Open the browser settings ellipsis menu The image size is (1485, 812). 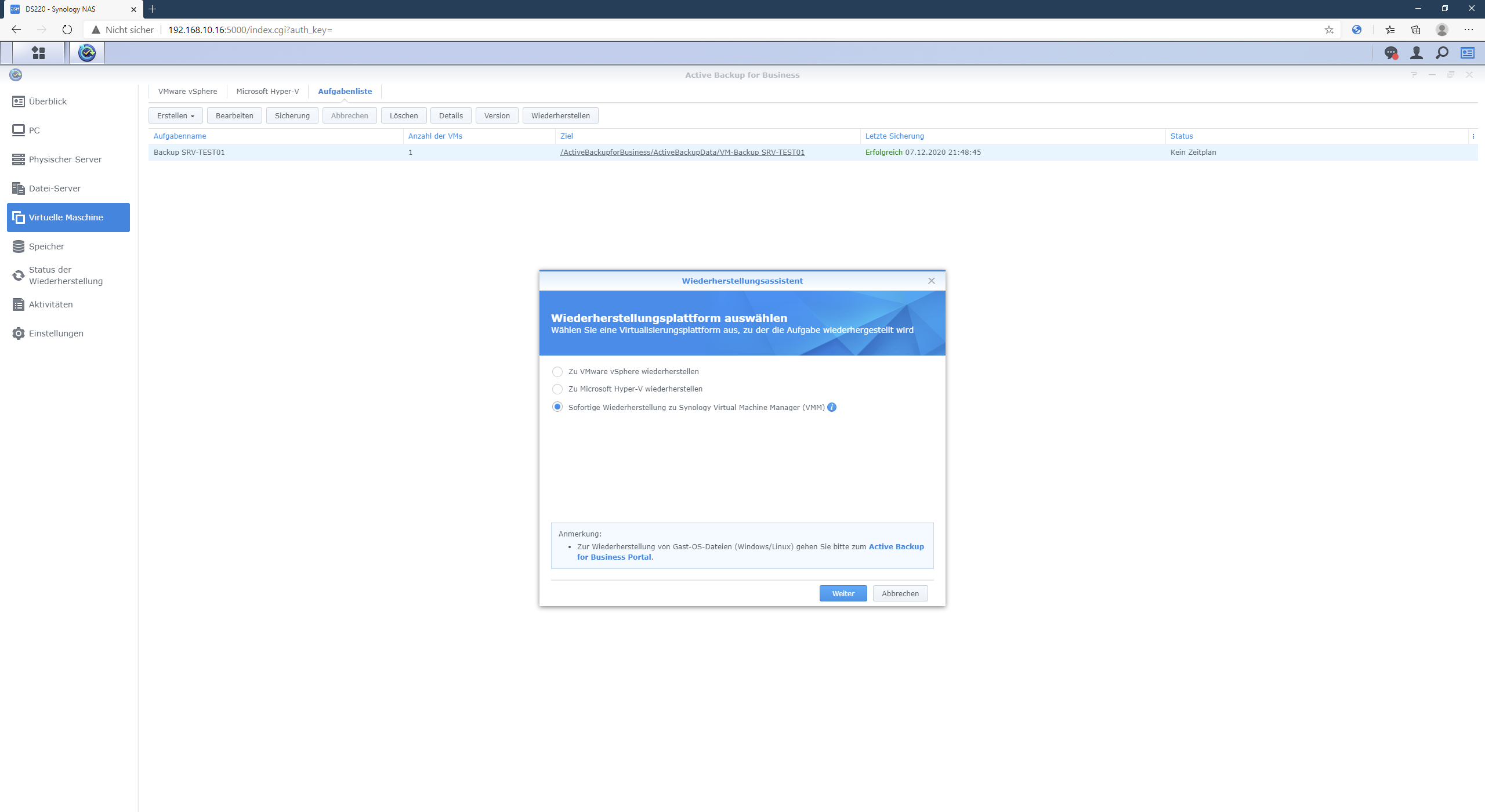[1468, 30]
